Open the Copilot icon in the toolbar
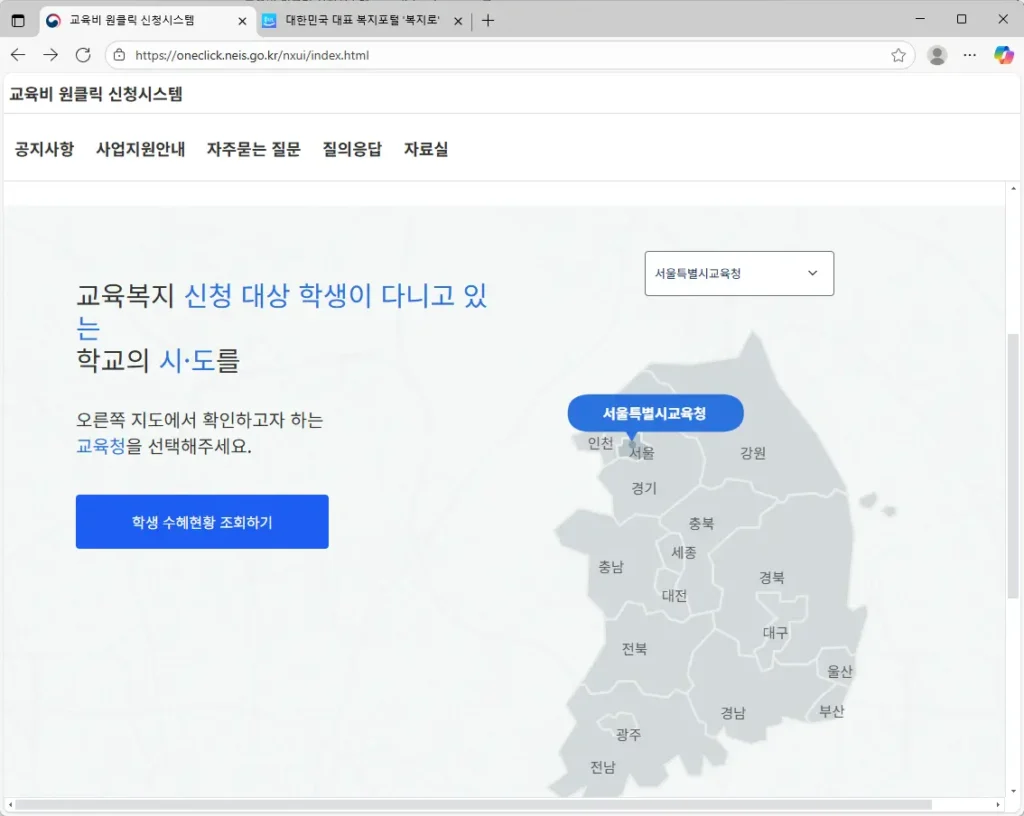 [x=1004, y=55]
